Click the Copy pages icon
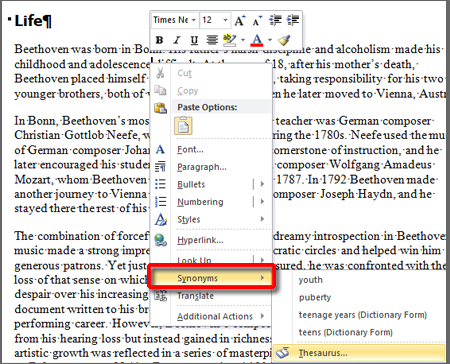Screen dimensions: 450x364 [160, 90]
